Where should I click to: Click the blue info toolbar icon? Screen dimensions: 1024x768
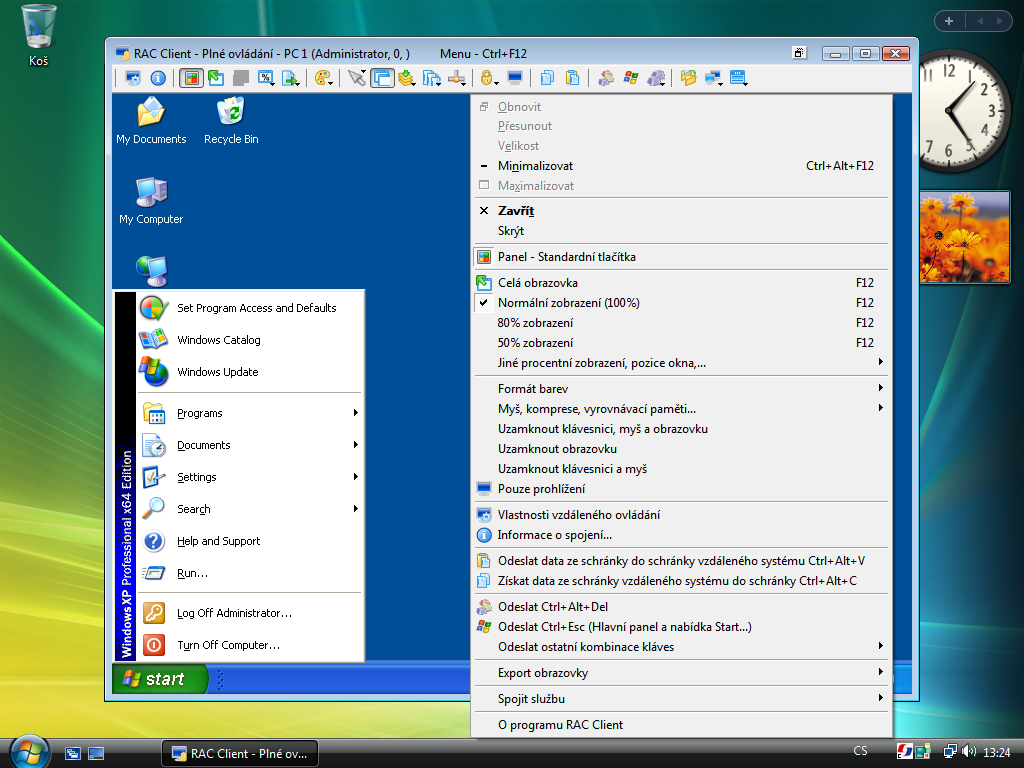click(158, 78)
